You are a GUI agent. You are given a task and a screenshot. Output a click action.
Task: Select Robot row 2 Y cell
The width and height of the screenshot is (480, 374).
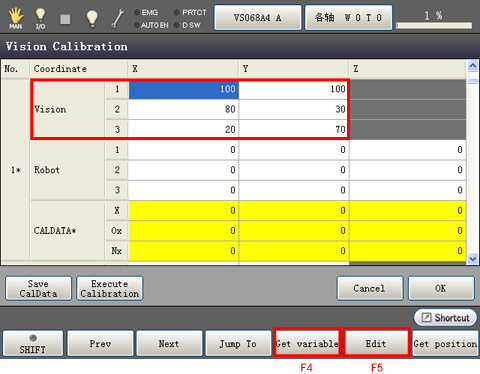click(x=294, y=170)
